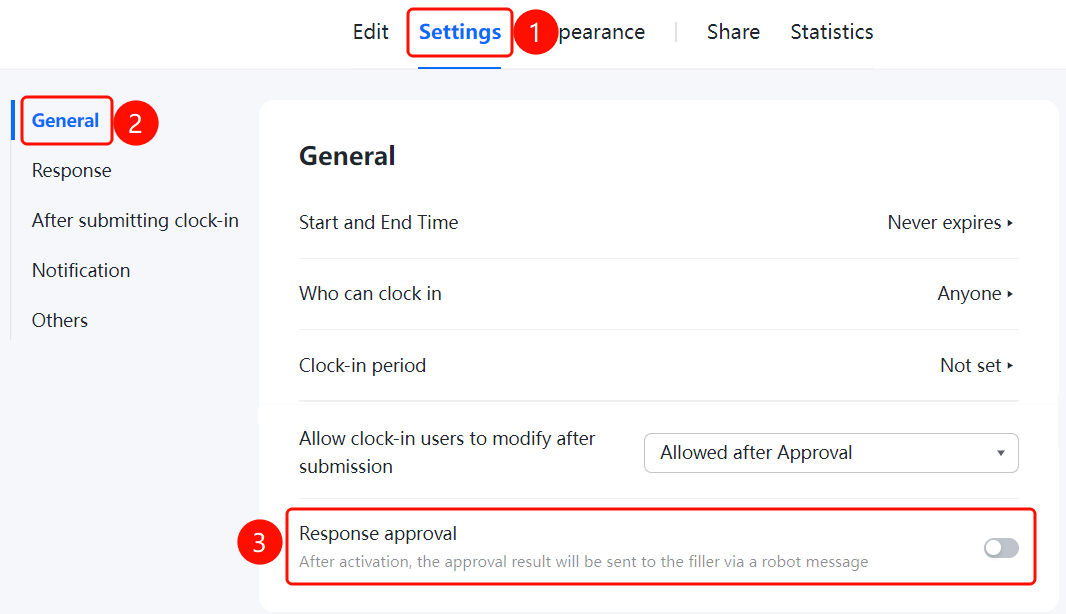Open After submitting clock-in settings

[135, 220]
